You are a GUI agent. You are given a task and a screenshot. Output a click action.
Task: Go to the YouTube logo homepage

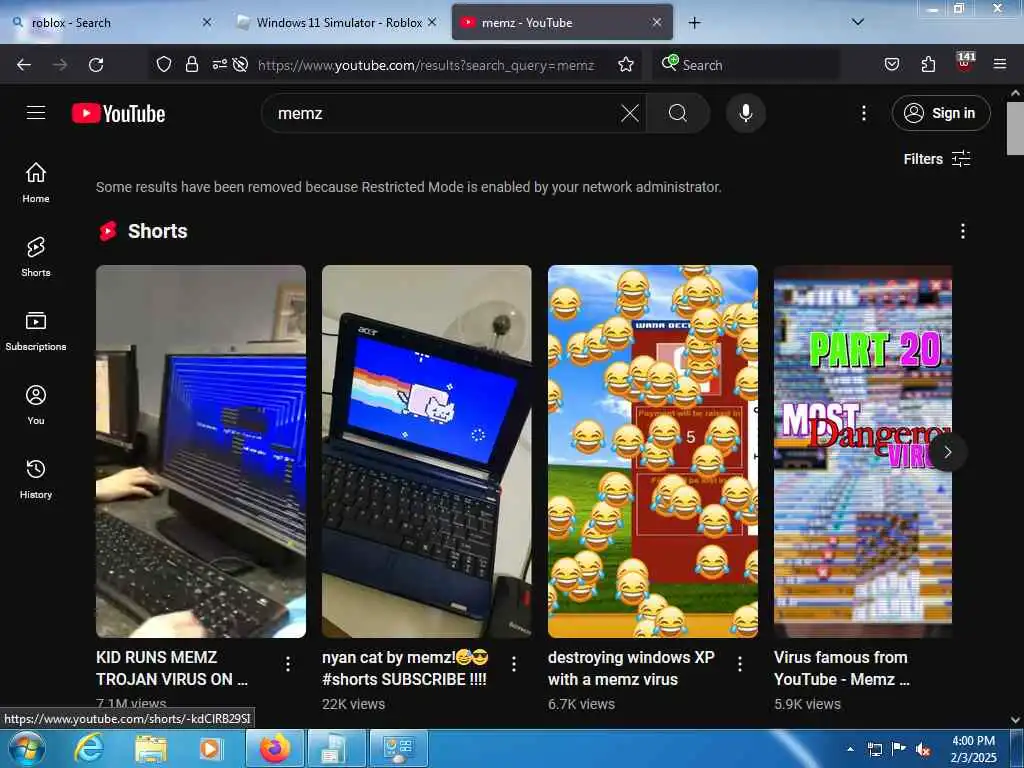click(x=119, y=114)
